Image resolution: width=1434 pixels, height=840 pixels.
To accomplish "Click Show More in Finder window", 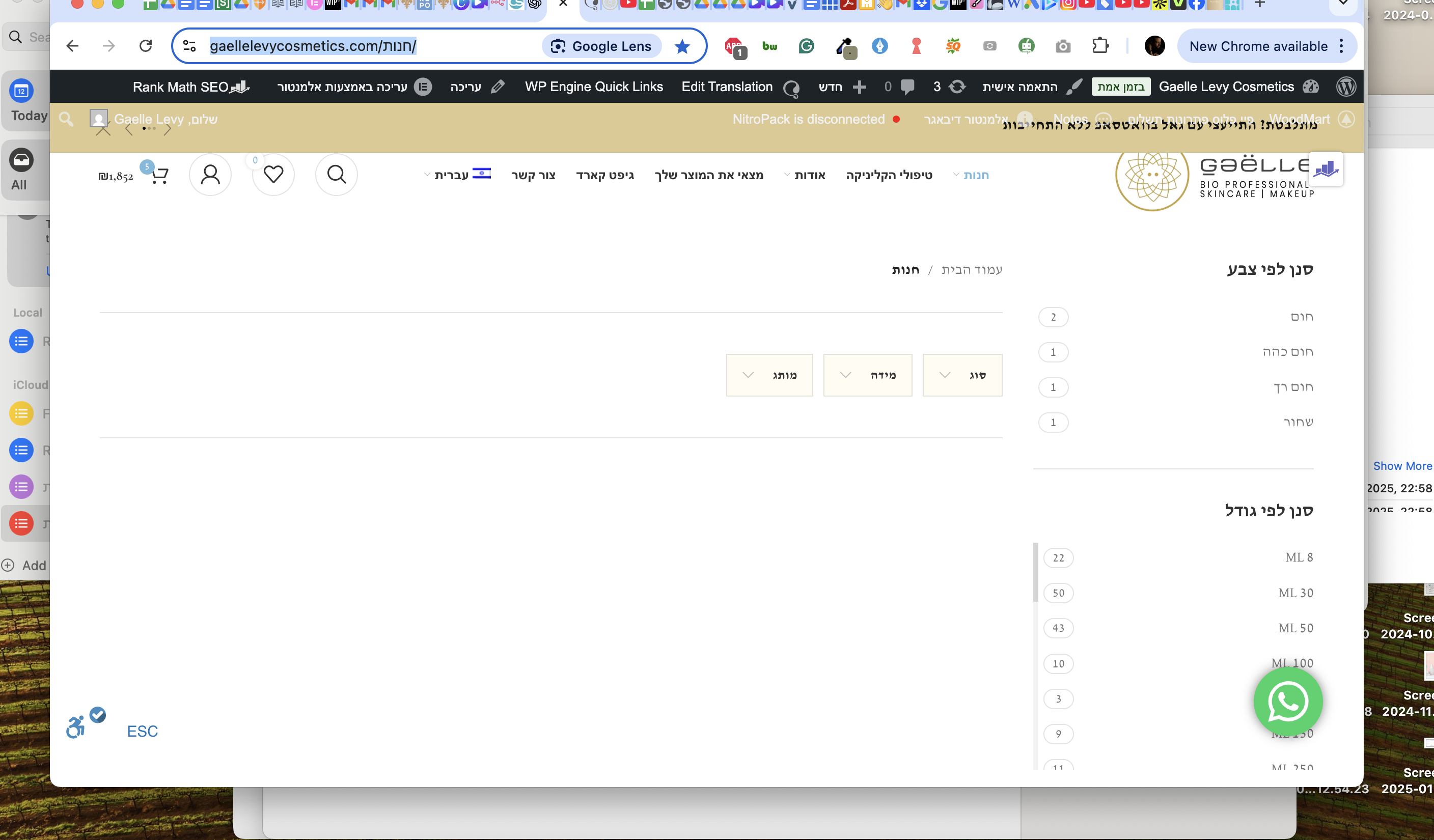I will 1402,466.
